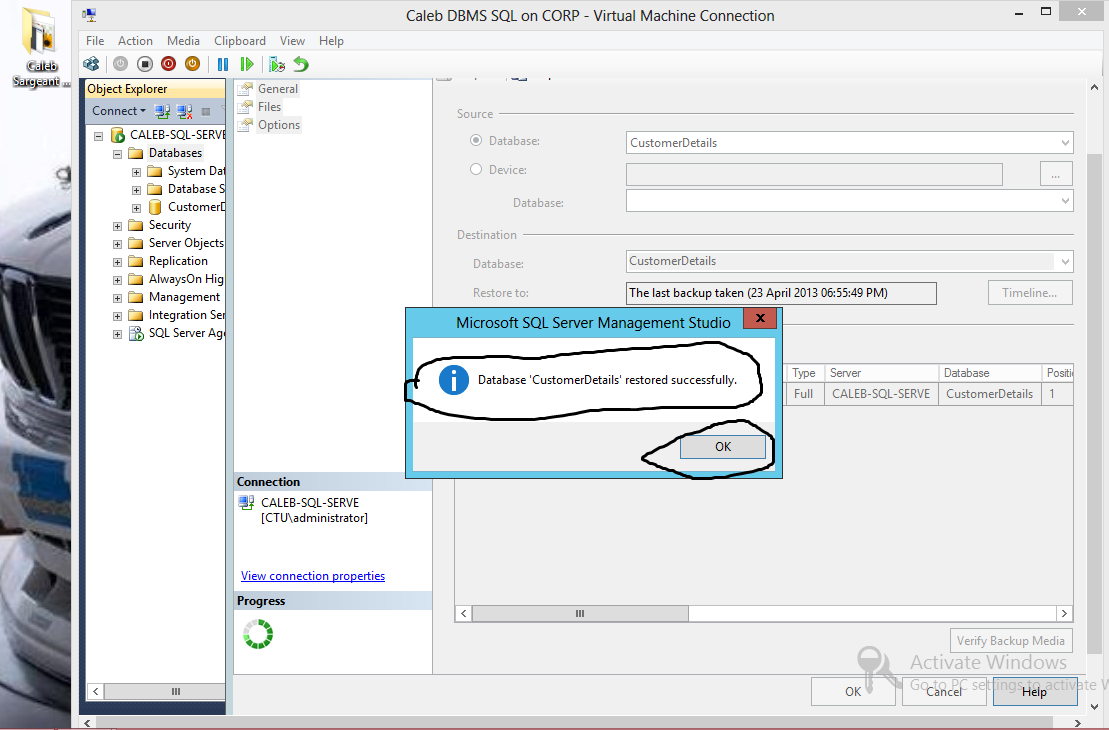The height and width of the screenshot is (730, 1109).
Task: Click the General page icon
Action: pyautogui.click(x=245, y=88)
